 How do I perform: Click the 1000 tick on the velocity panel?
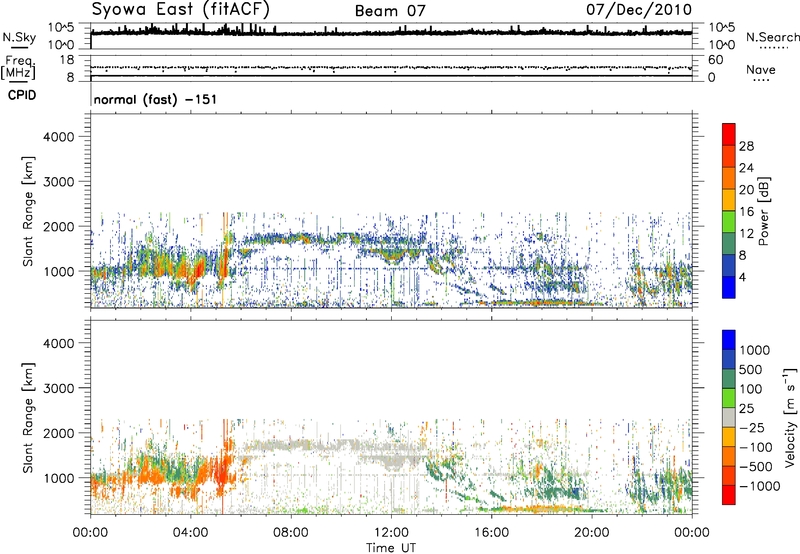[59, 478]
